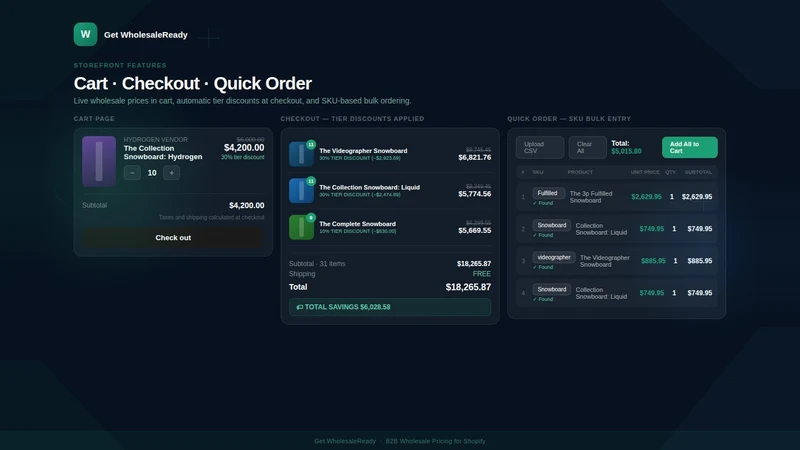This screenshot has width=800, height=450.
Task: Click the Fulfilled SKU field in row 1
Action: (548, 193)
